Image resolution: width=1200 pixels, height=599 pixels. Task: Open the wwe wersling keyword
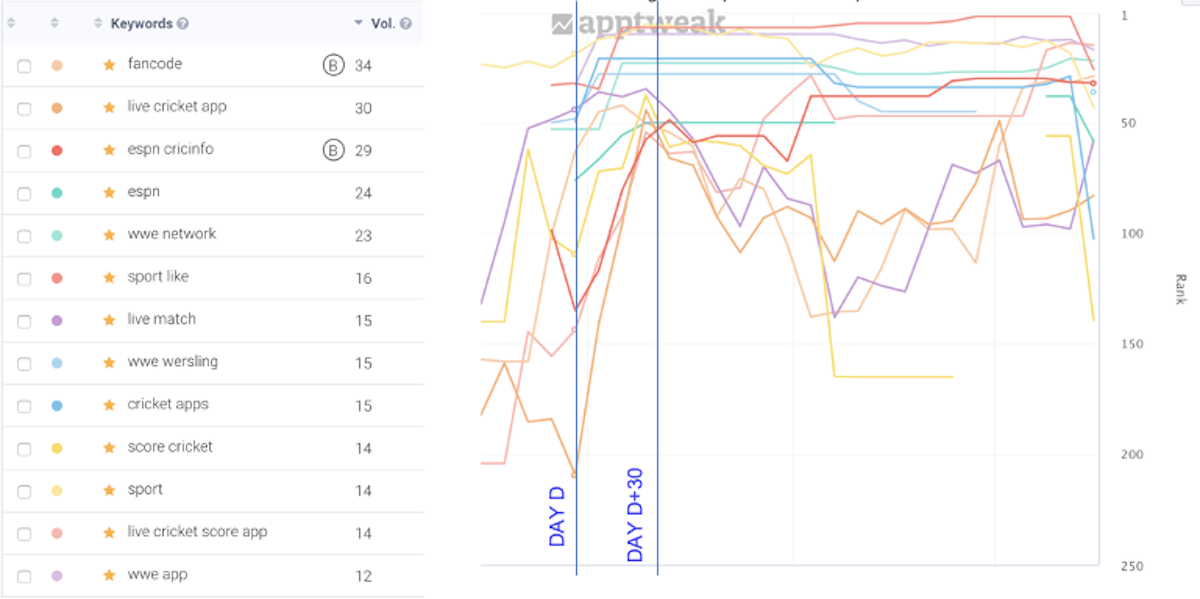(172, 362)
